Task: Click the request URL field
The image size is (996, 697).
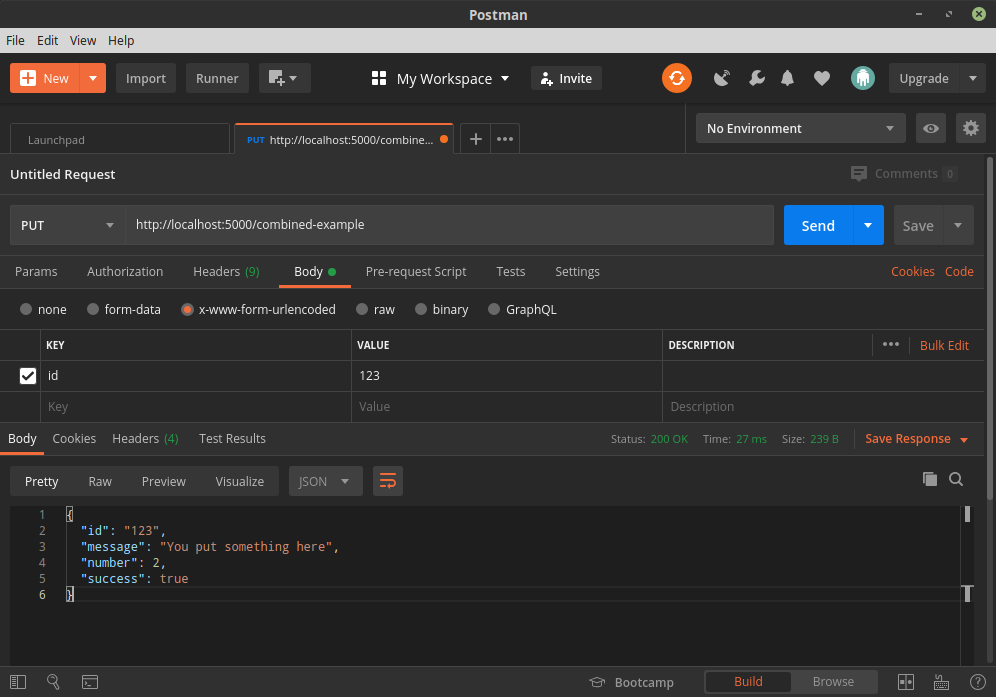Action: (x=449, y=225)
